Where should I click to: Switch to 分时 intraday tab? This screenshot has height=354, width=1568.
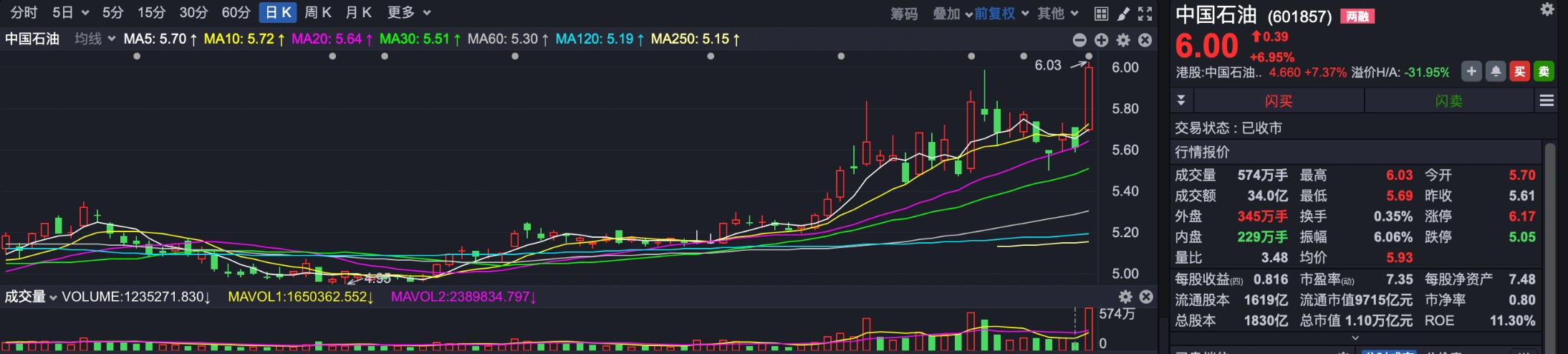24,13
